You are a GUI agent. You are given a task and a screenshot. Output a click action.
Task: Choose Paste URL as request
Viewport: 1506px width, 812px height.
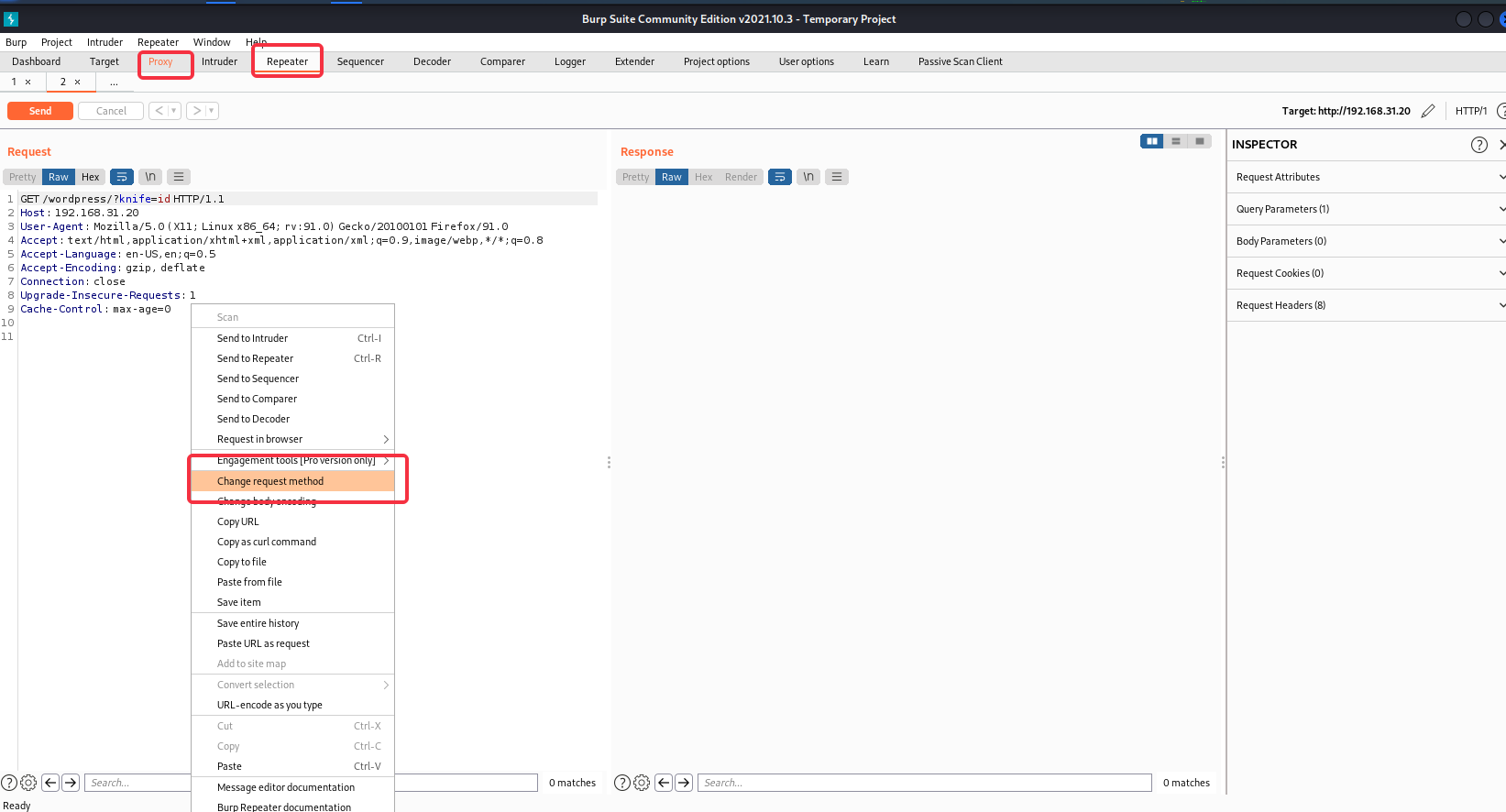pos(292,643)
